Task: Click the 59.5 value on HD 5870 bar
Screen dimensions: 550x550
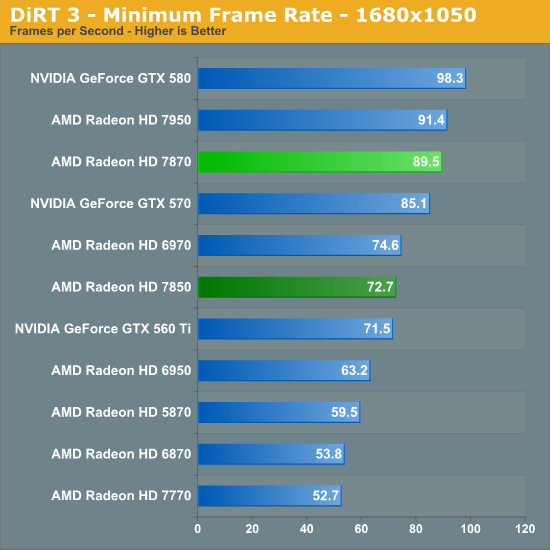Action: pyautogui.click(x=344, y=412)
